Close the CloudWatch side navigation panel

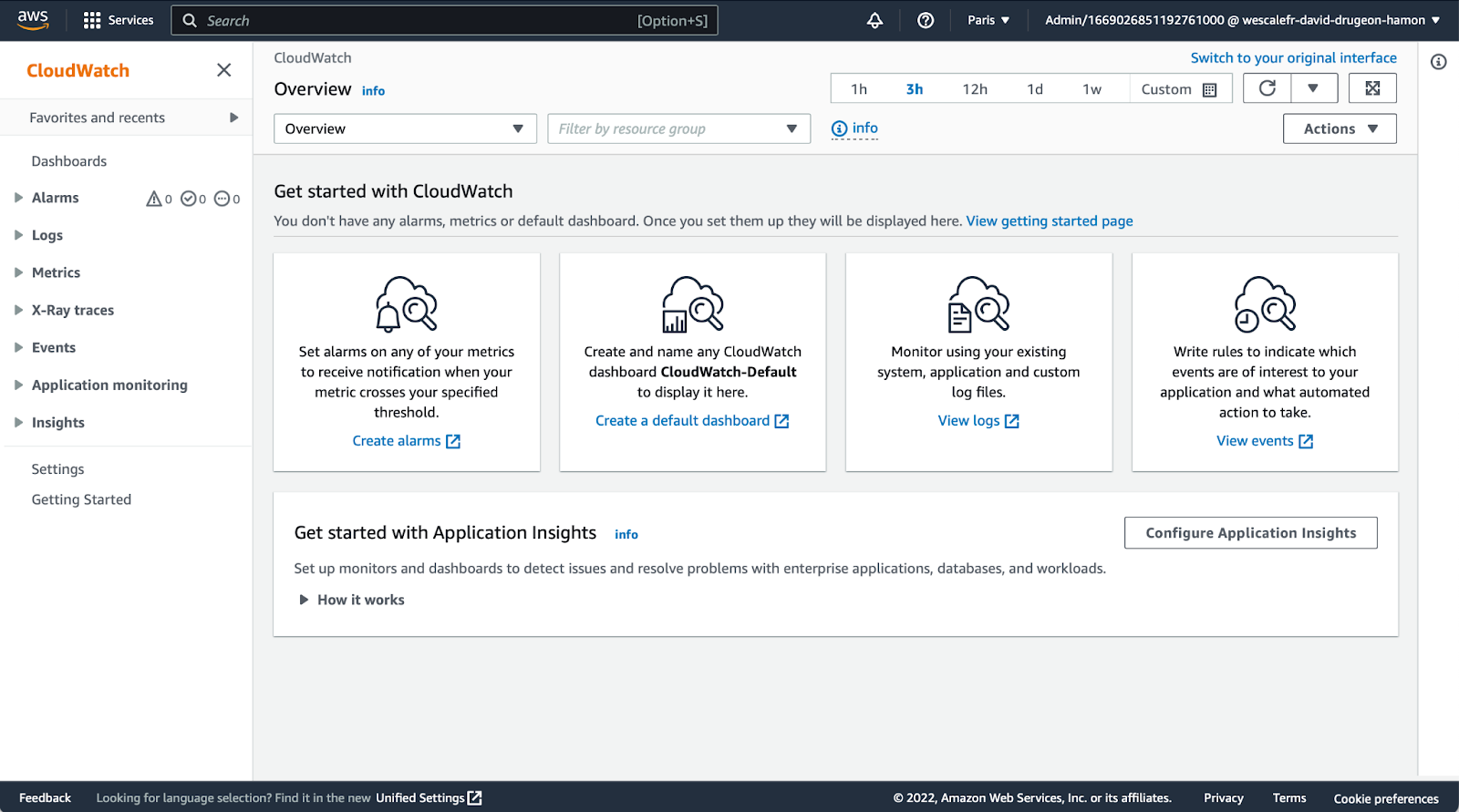click(x=224, y=70)
